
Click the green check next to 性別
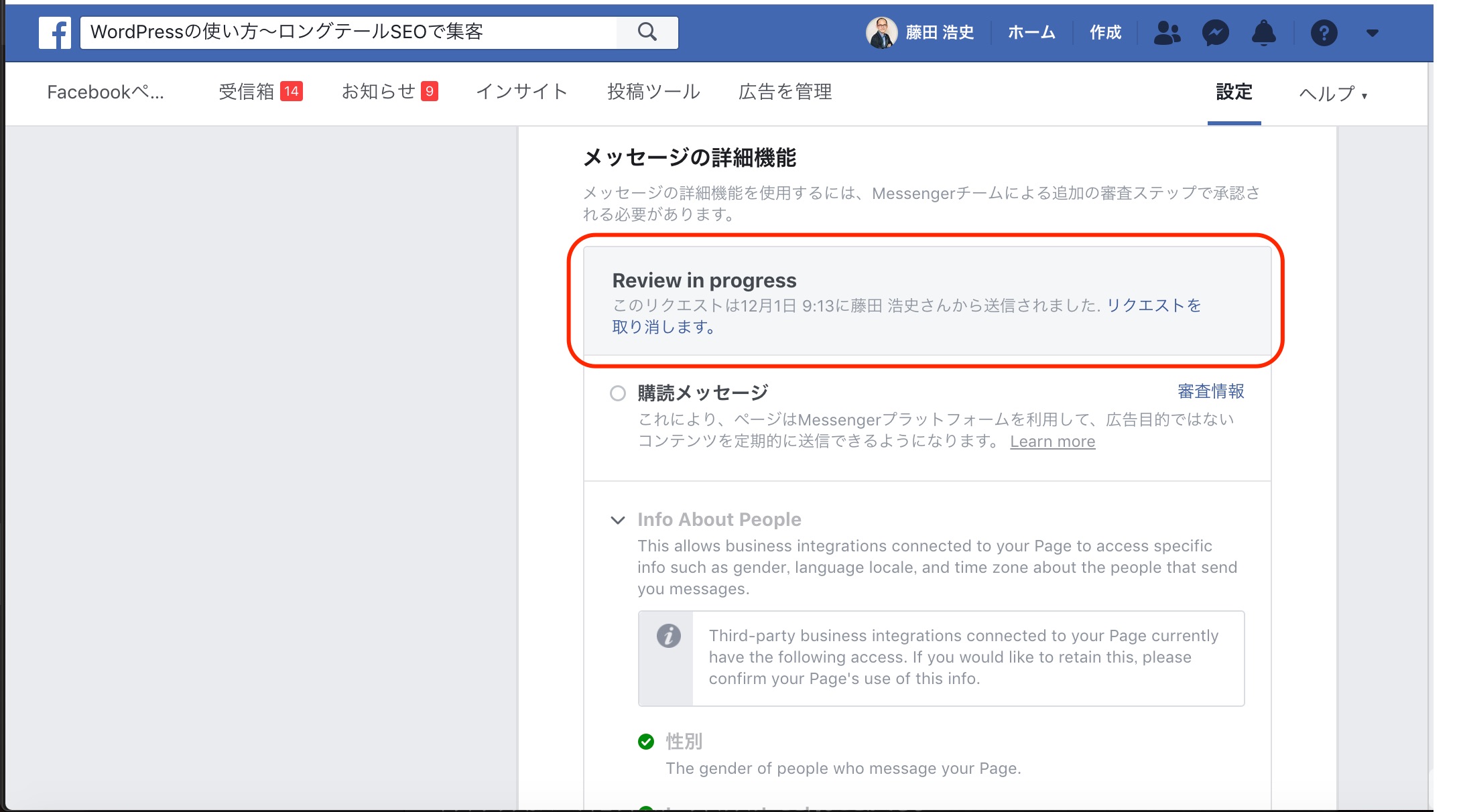point(646,741)
